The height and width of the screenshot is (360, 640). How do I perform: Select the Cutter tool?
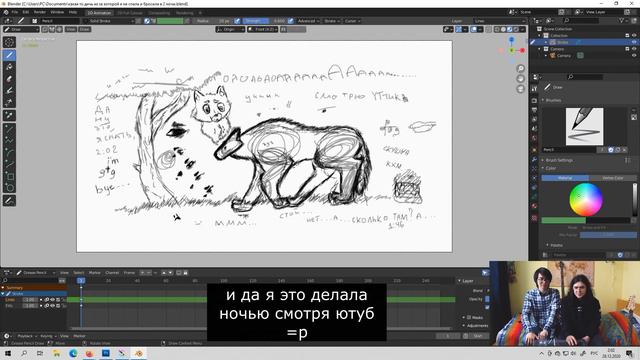pyautogui.click(x=9, y=102)
